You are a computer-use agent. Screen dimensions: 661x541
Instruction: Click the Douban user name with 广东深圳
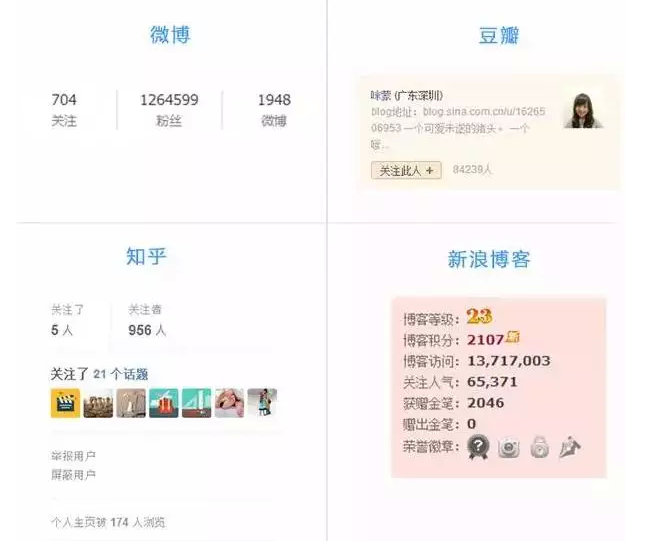point(407,96)
